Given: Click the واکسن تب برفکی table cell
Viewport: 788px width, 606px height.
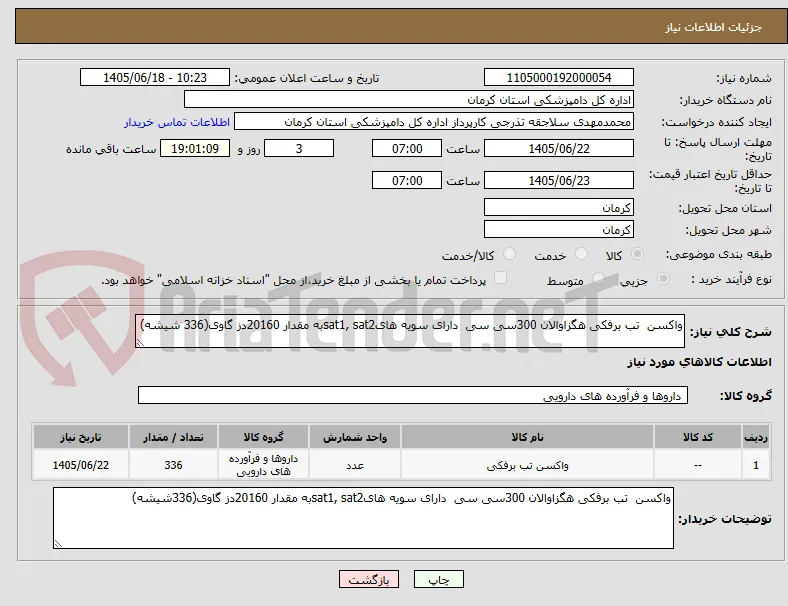Looking at the screenshot, I should pos(527,465).
